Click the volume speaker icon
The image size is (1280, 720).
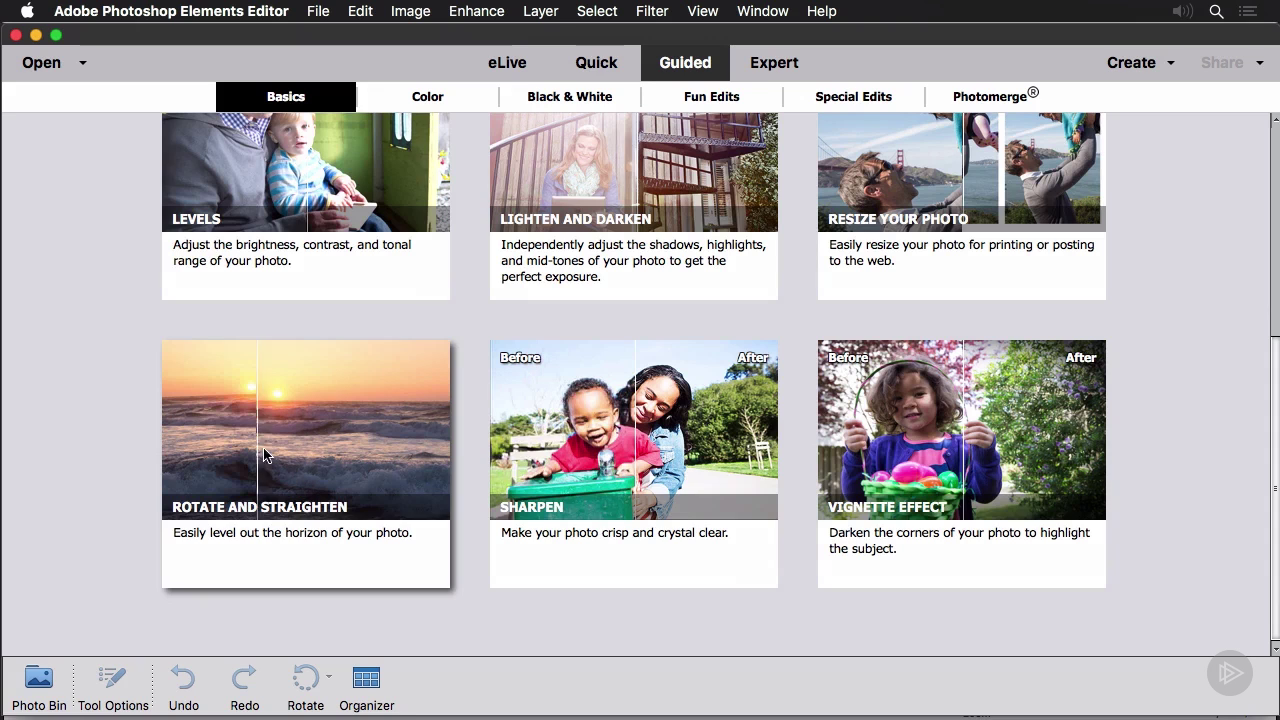(x=1181, y=11)
